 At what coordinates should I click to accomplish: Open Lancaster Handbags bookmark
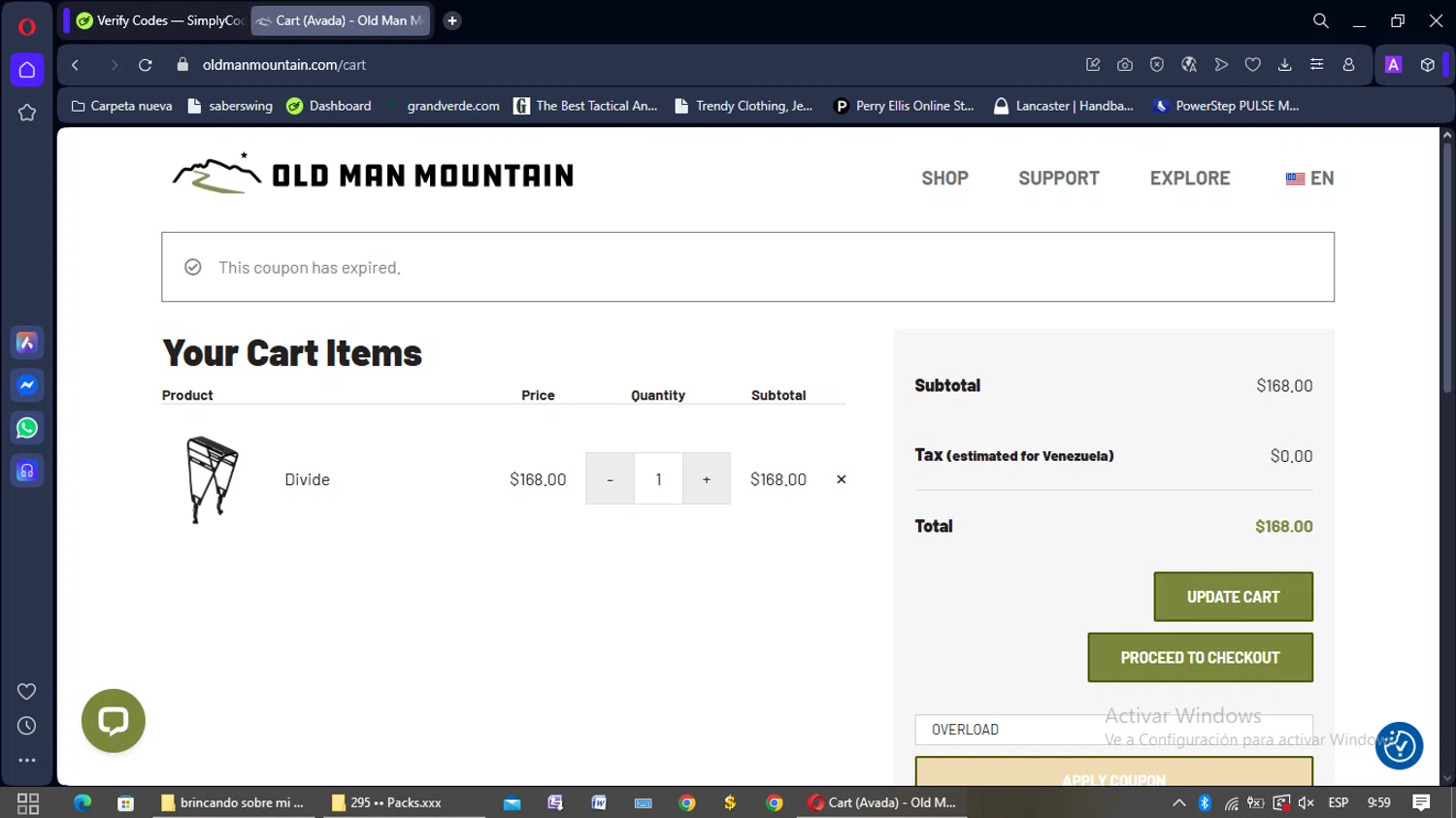pyautogui.click(x=1064, y=106)
